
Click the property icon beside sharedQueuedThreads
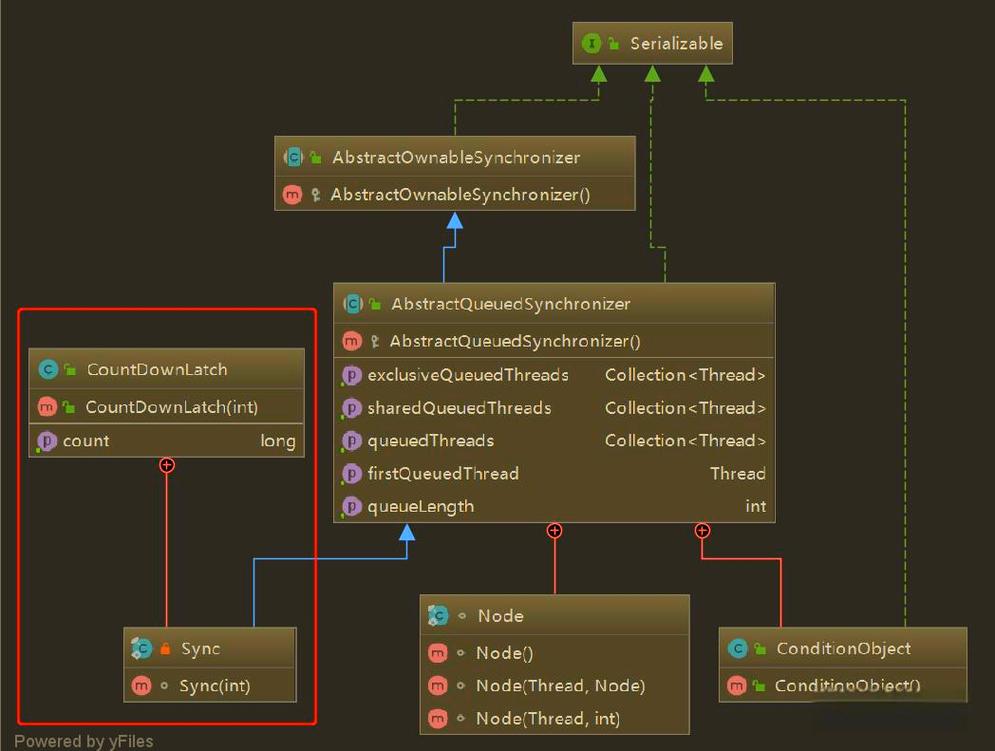[x=351, y=408]
